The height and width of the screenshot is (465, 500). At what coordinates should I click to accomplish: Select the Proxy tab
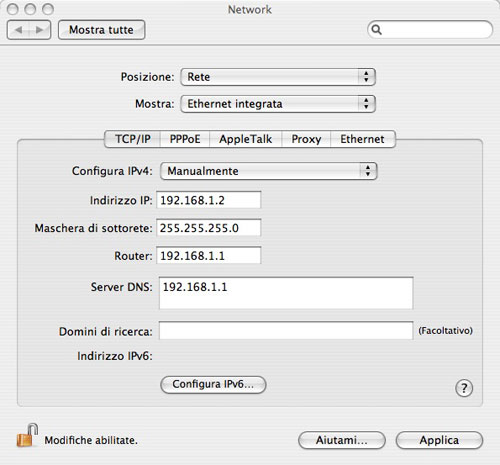[x=306, y=139]
